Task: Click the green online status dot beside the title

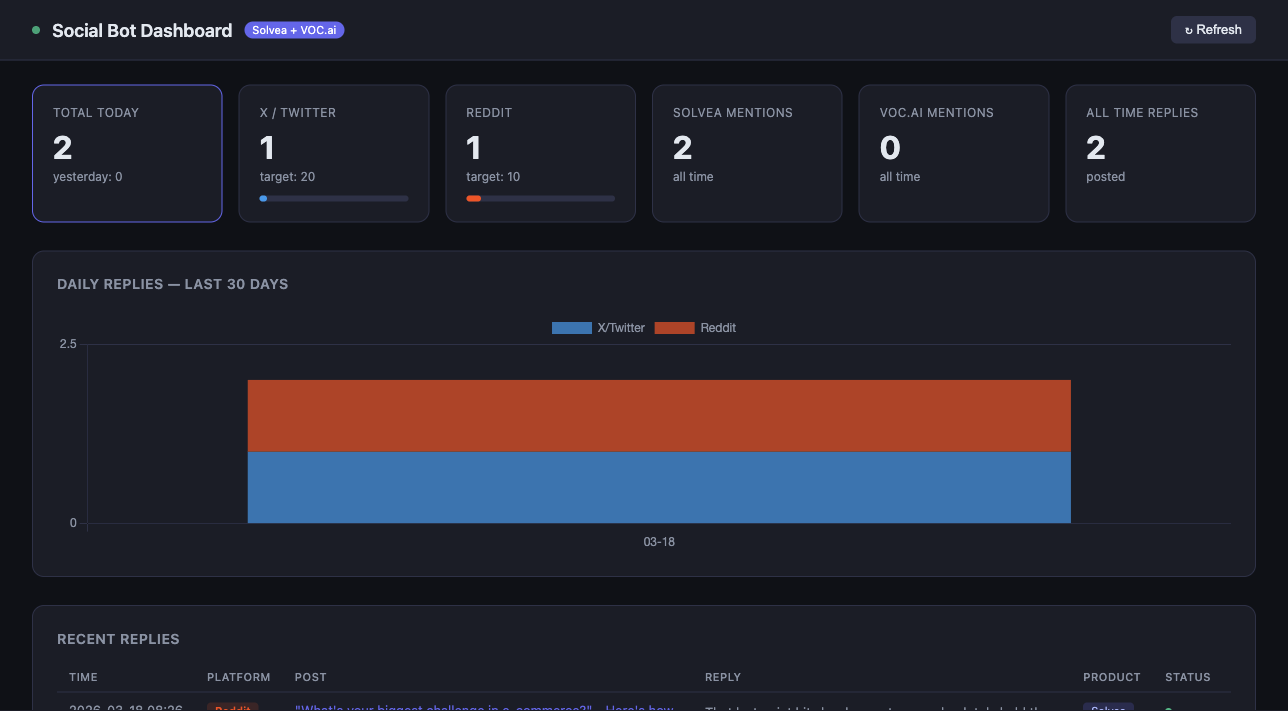Action: click(35, 31)
